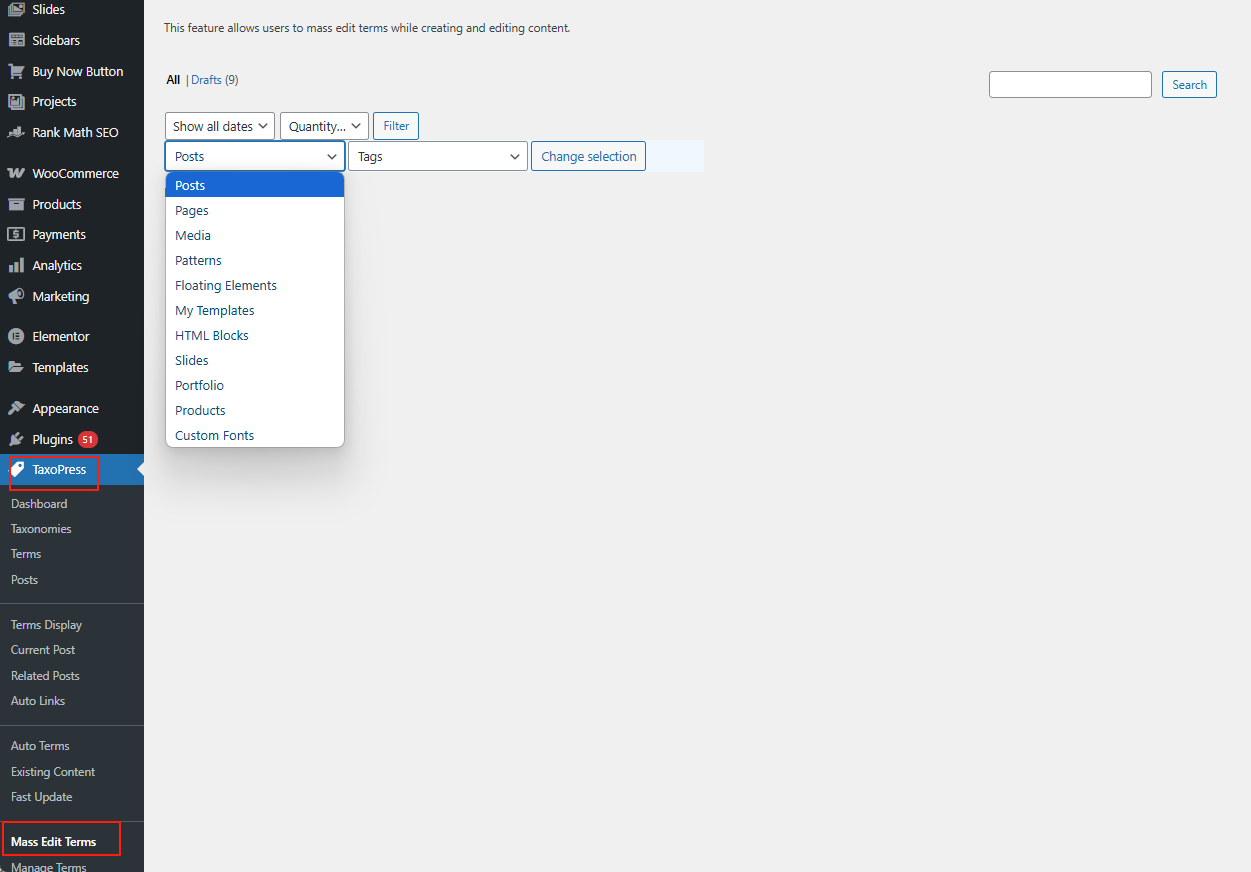Click the Buy Now Button cart icon
1251x872 pixels.
[x=16, y=72]
